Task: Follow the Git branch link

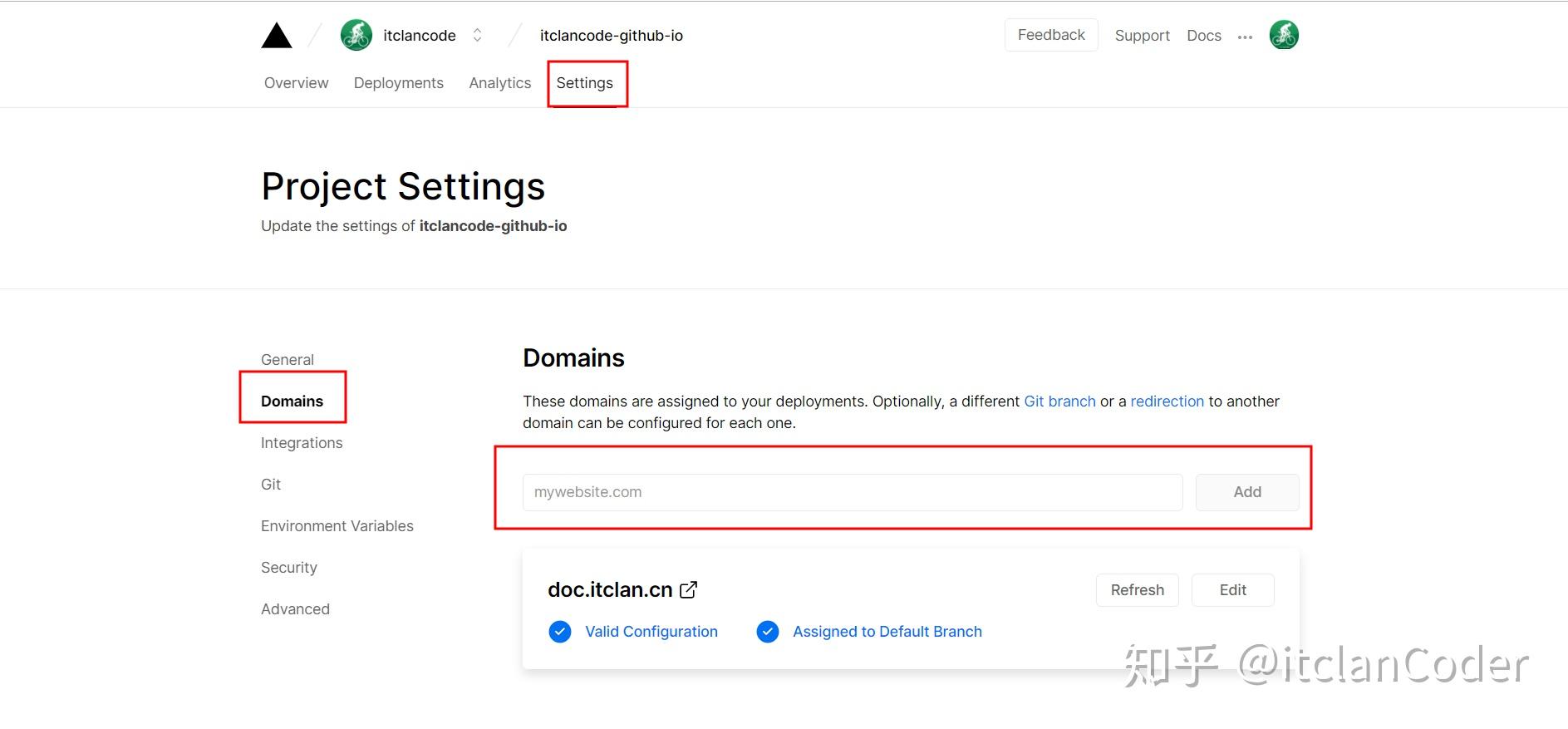Action: tap(1059, 401)
